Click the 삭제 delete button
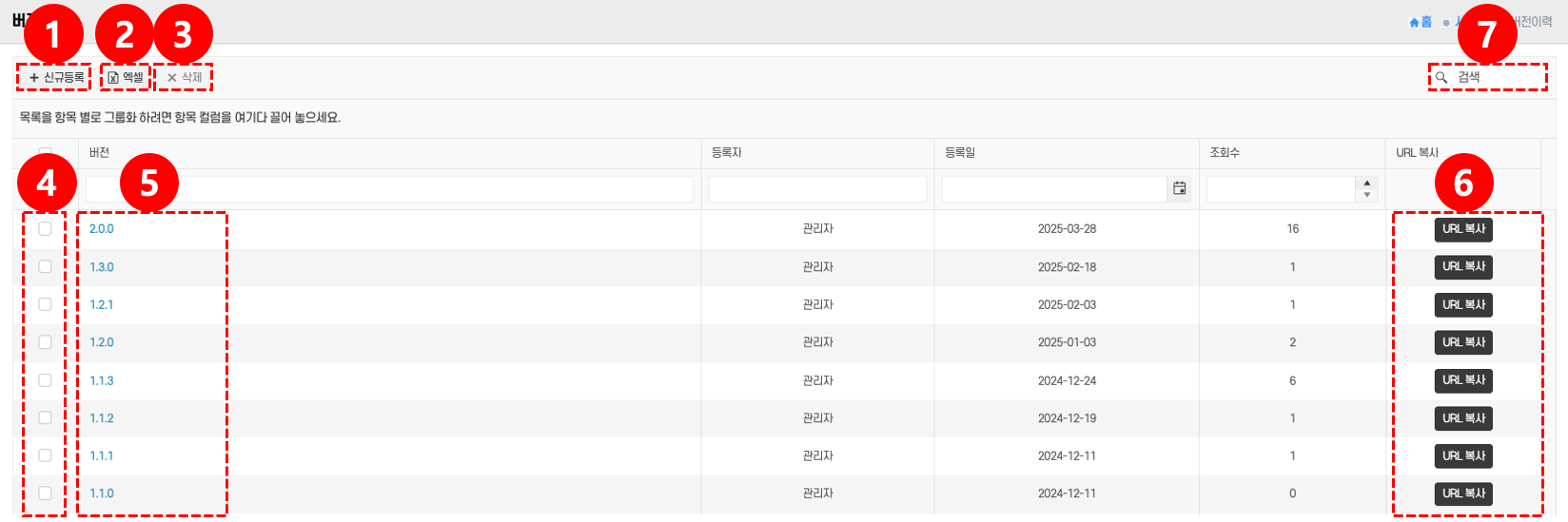 click(185, 77)
